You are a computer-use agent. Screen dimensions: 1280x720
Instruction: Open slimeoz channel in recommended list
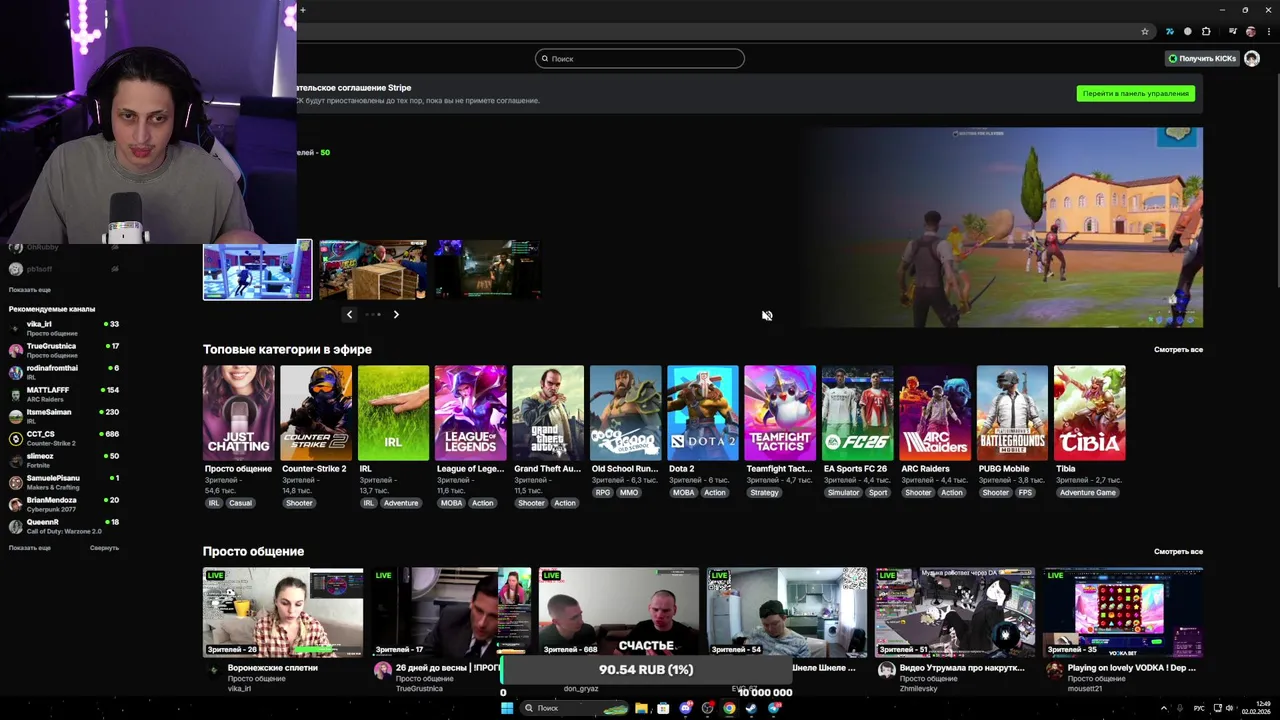click(63, 460)
